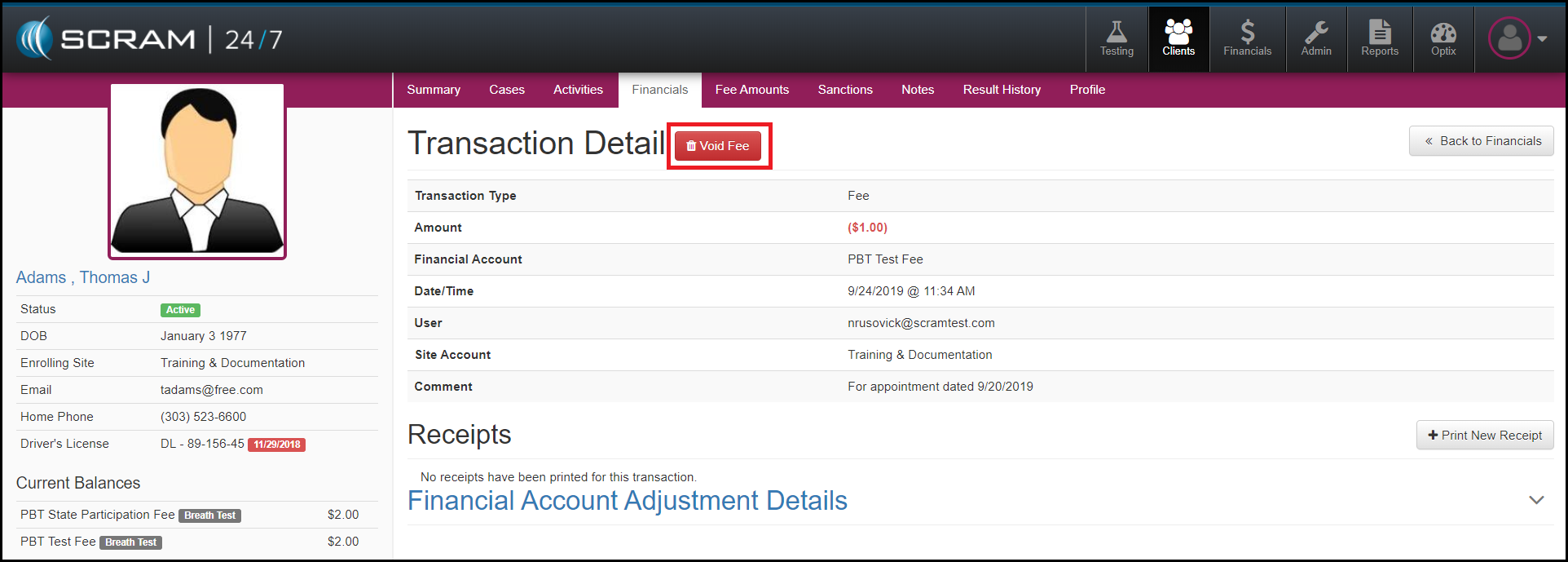
Task: Click Print New Receipt button
Action: pyautogui.click(x=1485, y=436)
